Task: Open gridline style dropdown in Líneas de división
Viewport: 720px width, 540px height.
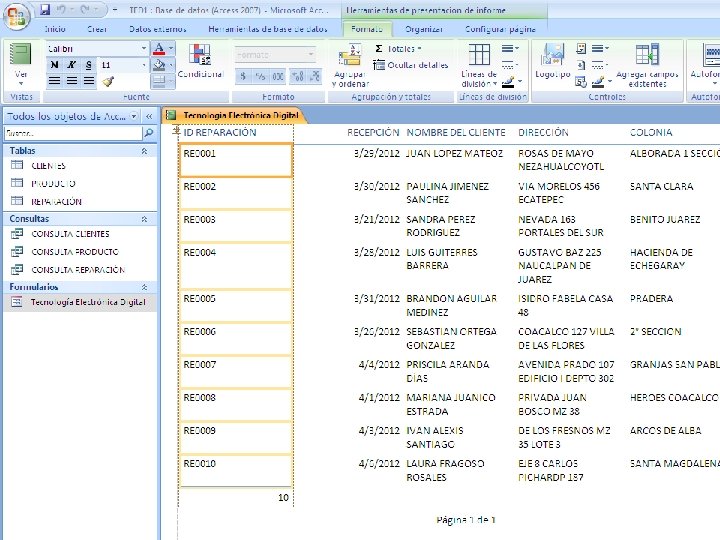Action: (x=510, y=65)
